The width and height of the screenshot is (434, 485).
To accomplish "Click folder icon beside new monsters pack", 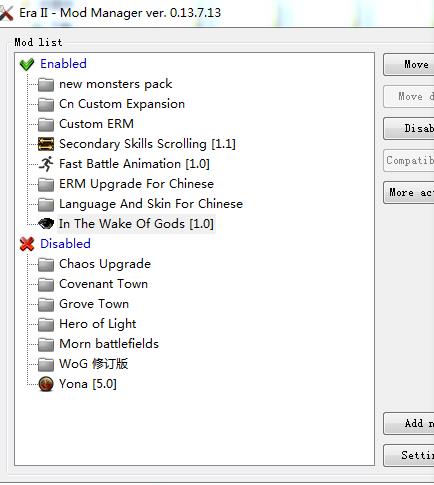I will pyautogui.click(x=46, y=84).
